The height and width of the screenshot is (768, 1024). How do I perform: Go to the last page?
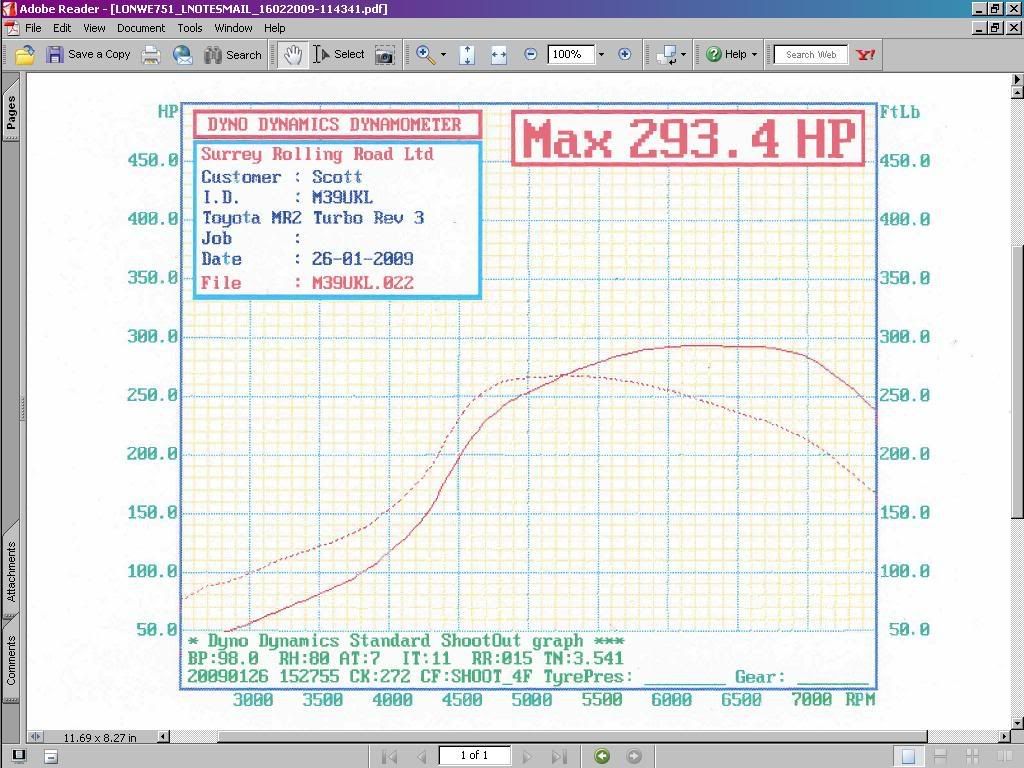(x=559, y=756)
